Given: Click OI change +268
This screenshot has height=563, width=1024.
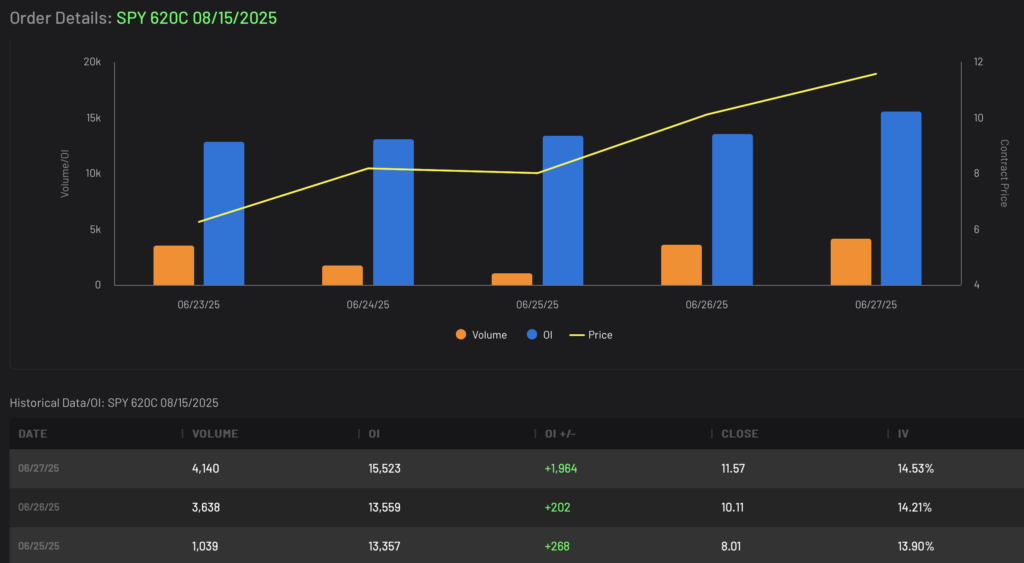Looking at the screenshot, I should [x=557, y=546].
